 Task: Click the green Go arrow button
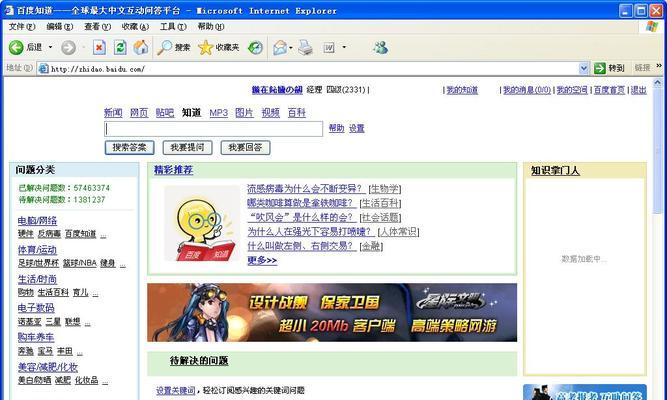pyautogui.click(x=599, y=68)
